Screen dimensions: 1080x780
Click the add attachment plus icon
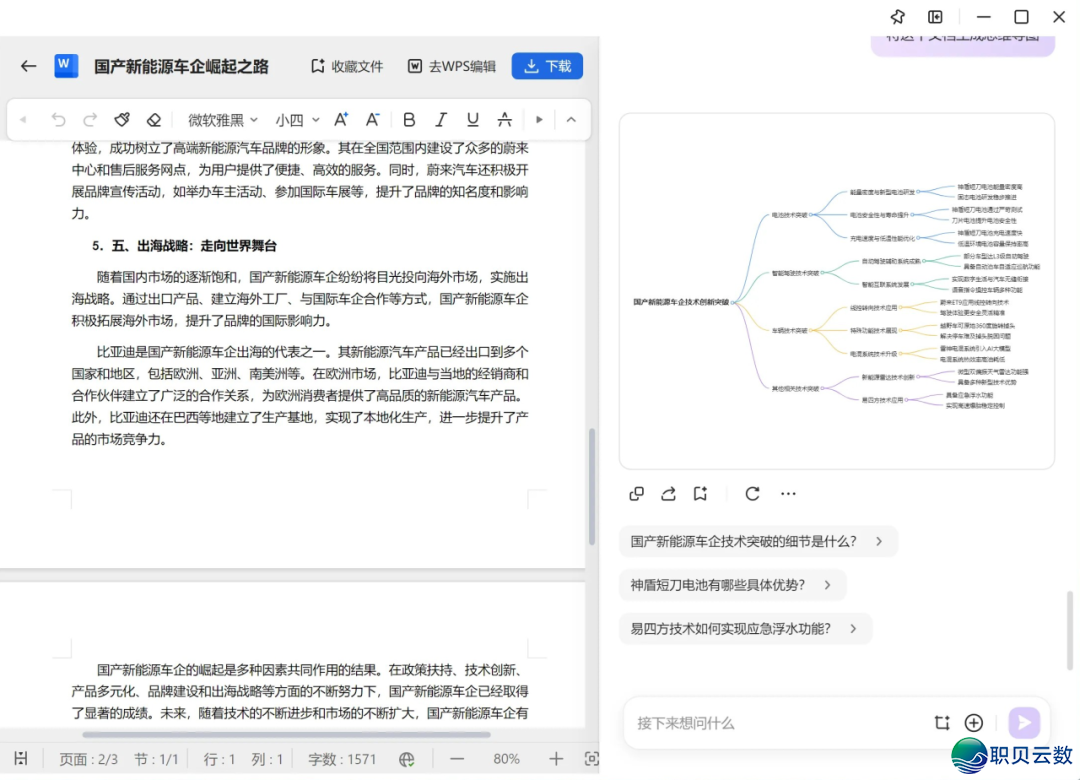pyautogui.click(x=973, y=723)
